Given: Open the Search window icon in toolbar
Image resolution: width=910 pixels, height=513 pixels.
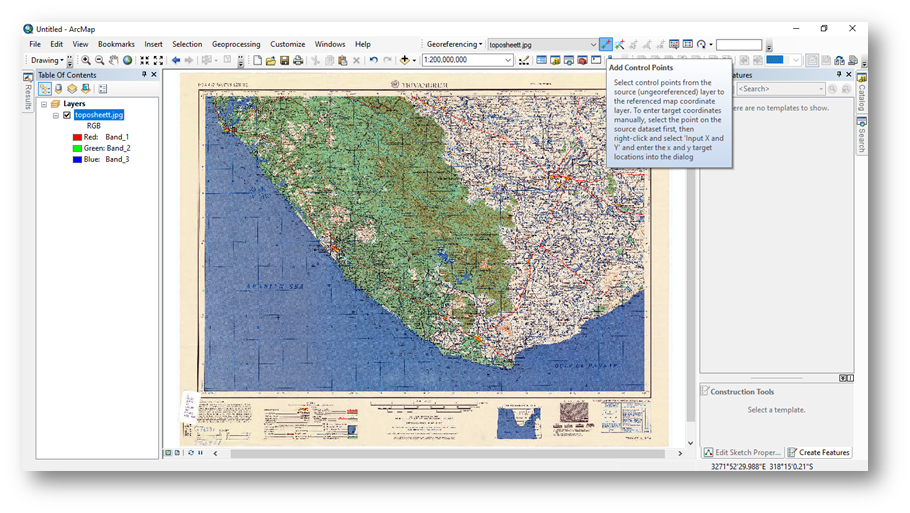Looking at the screenshot, I should pos(569,60).
